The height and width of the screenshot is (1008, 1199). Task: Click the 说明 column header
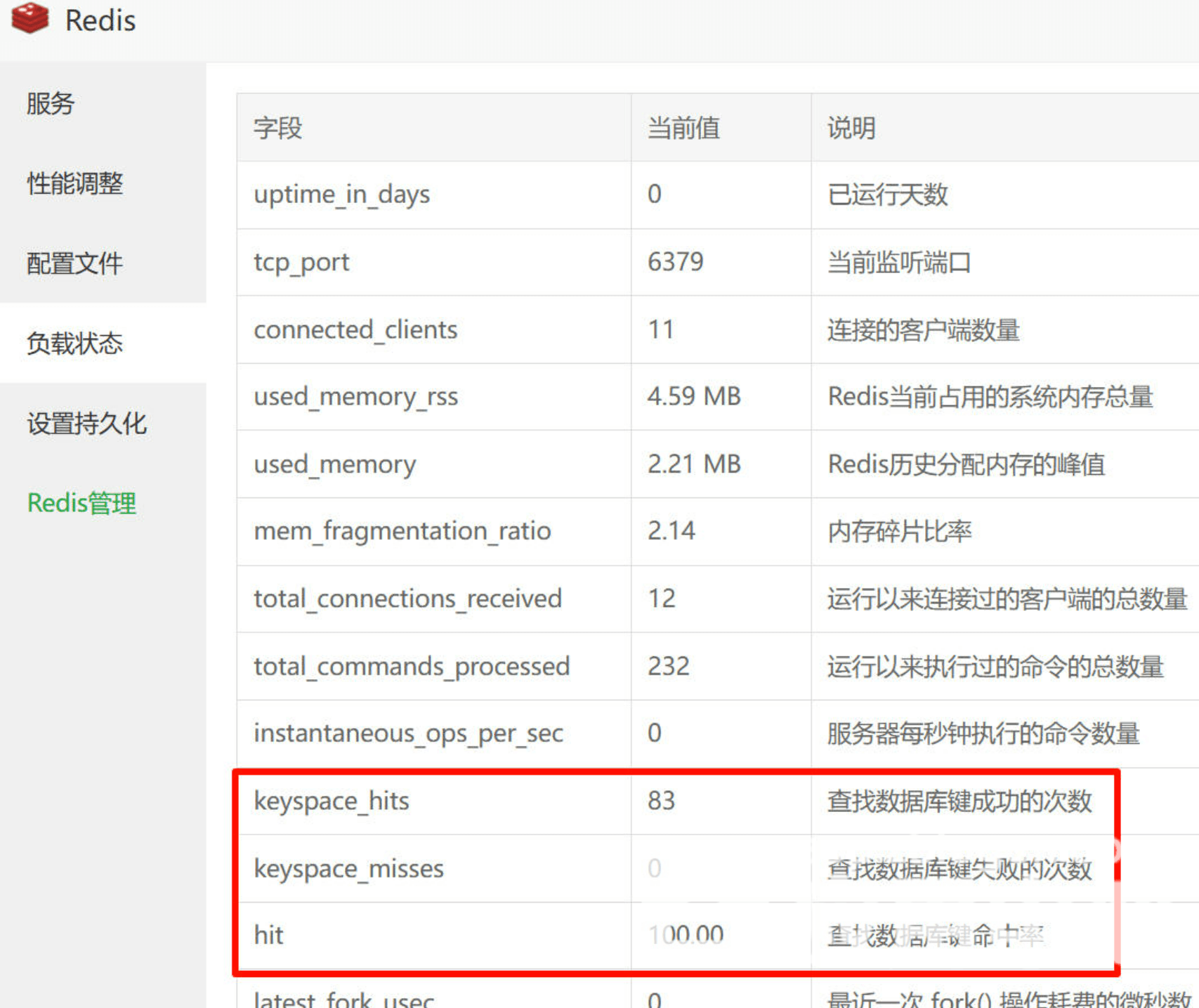click(851, 129)
